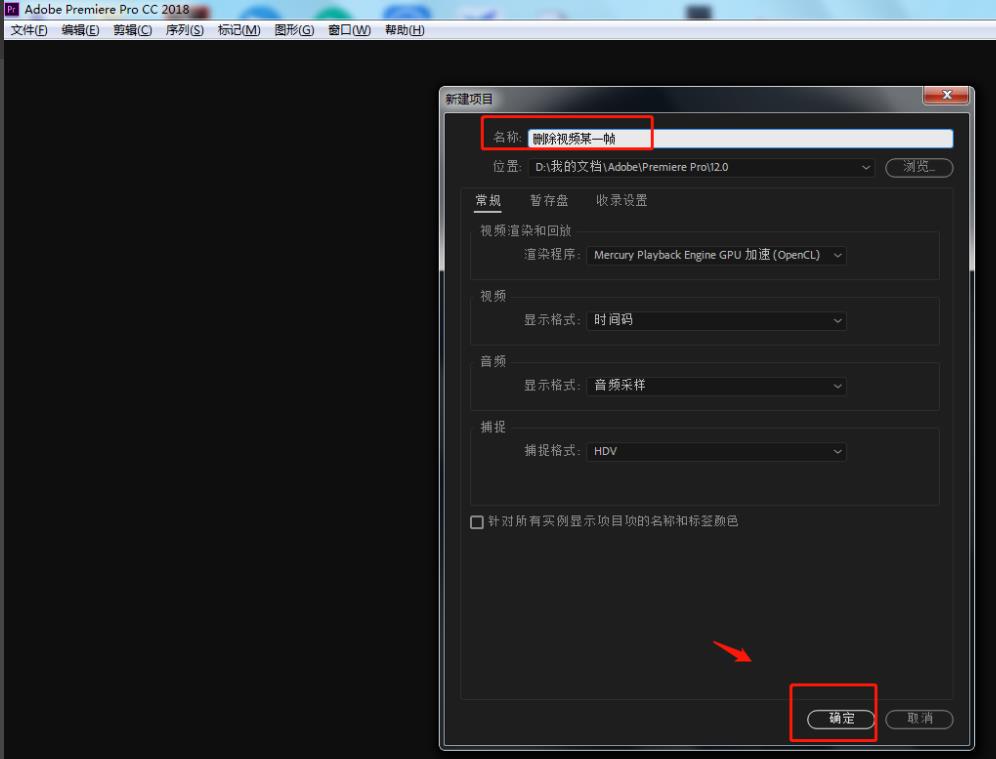Enable 针对所有实例显示项目项的名称和标签颜色 checkbox

click(x=477, y=521)
